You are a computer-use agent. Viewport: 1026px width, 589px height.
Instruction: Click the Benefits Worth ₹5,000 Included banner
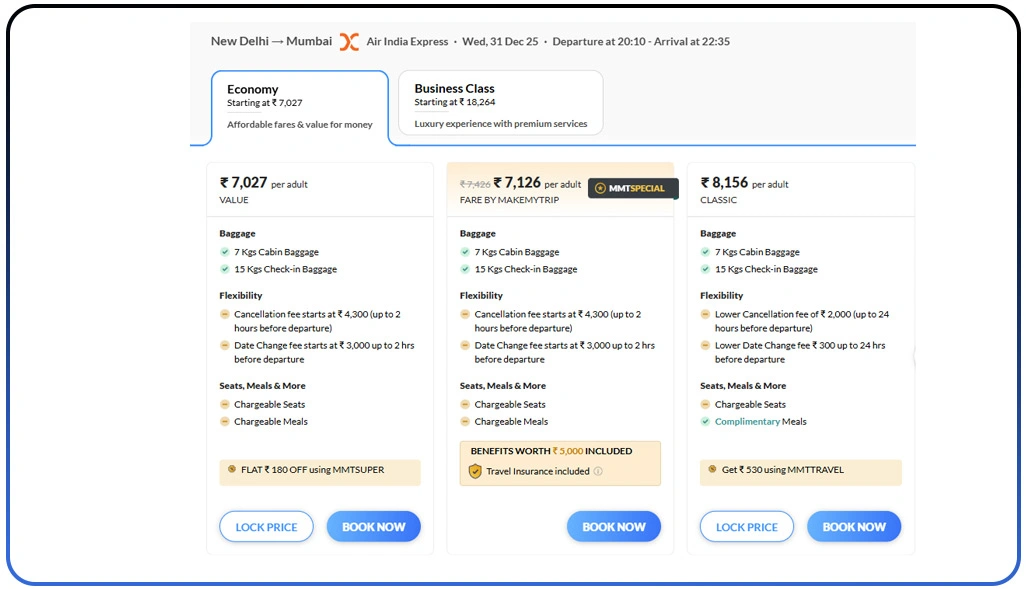point(560,452)
